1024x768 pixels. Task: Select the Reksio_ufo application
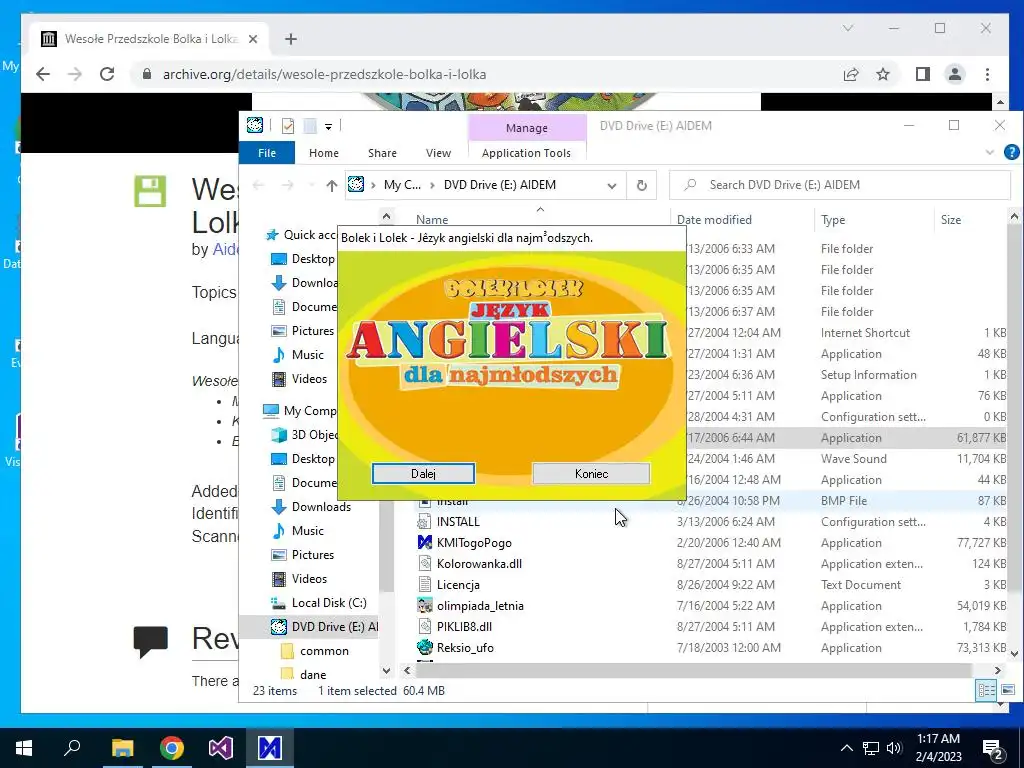click(x=465, y=647)
